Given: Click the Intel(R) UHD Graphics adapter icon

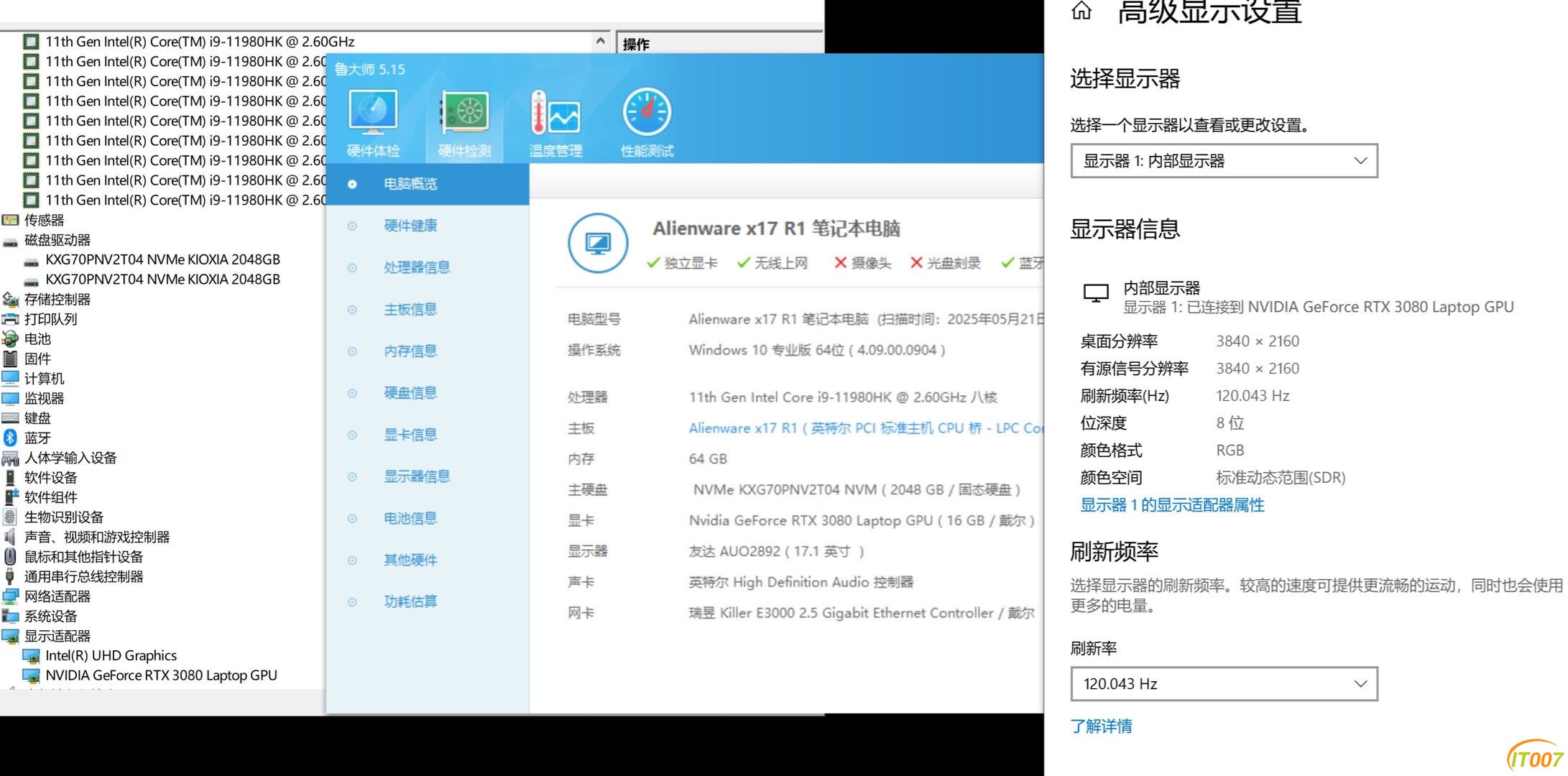Looking at the screenshot, I should pyautogui.click(x=31, y=655).
